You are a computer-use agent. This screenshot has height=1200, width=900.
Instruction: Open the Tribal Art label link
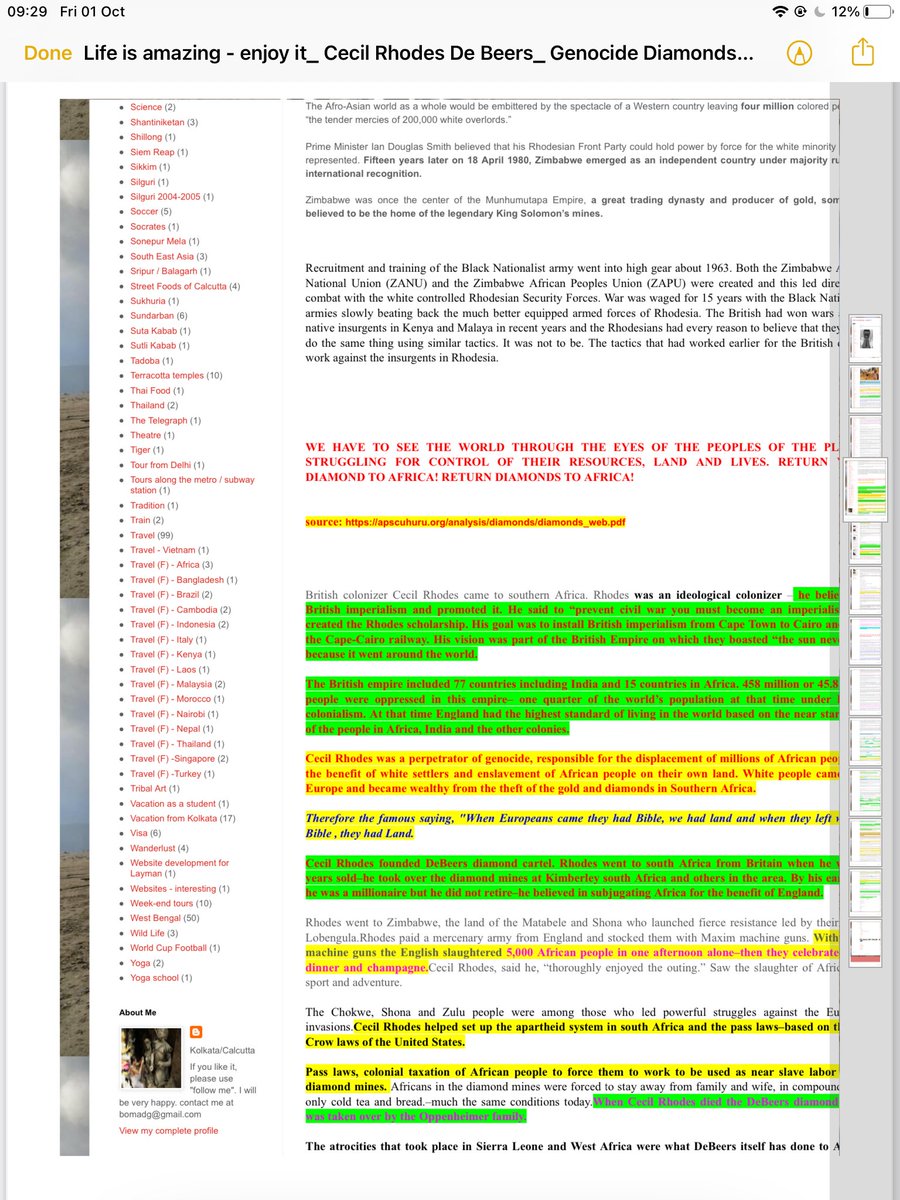[148, 790]
